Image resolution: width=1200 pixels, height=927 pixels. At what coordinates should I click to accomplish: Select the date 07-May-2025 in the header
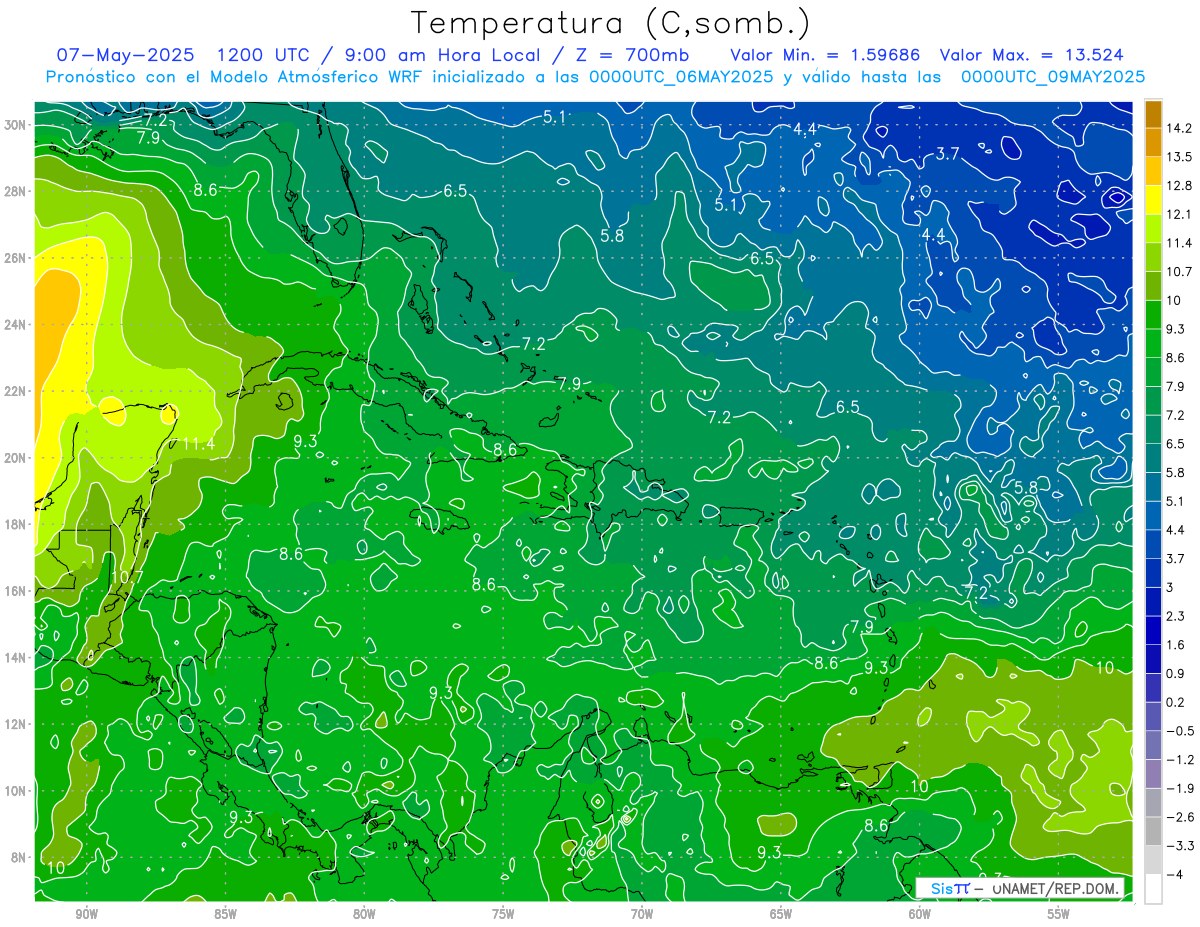click(125, 55)
